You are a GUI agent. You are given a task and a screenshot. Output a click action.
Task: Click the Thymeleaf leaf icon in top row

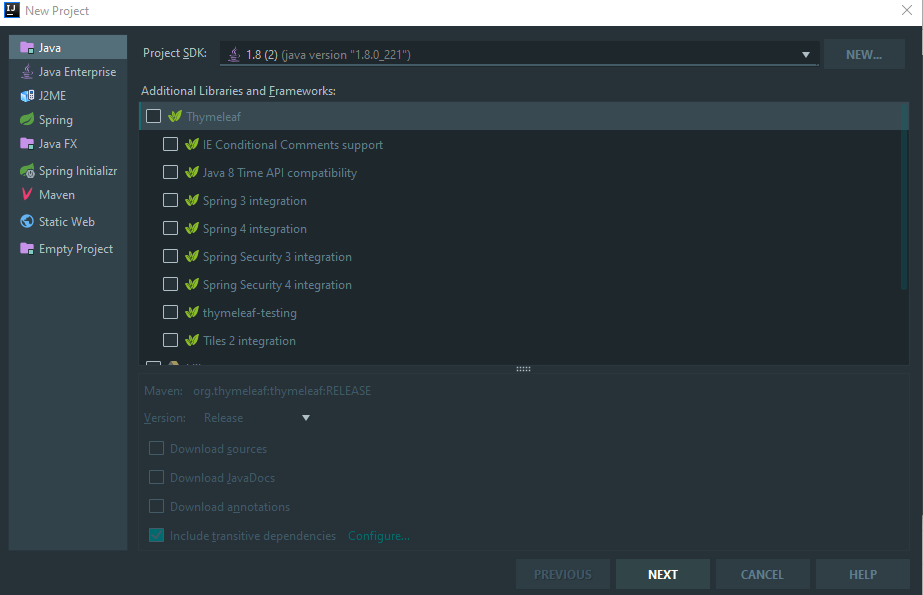175,116
